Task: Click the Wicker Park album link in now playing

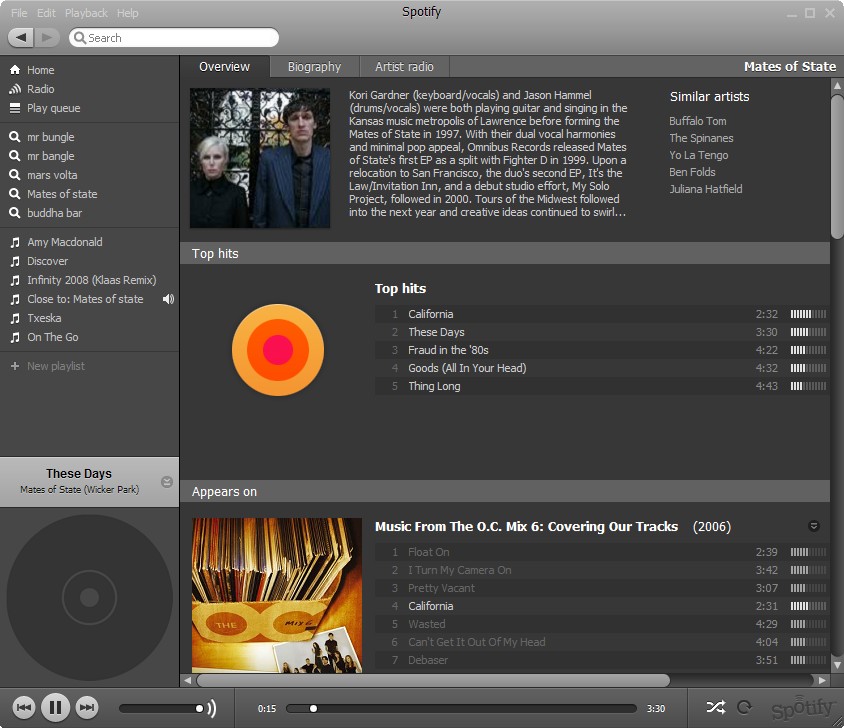Action: tap(112, 489)
